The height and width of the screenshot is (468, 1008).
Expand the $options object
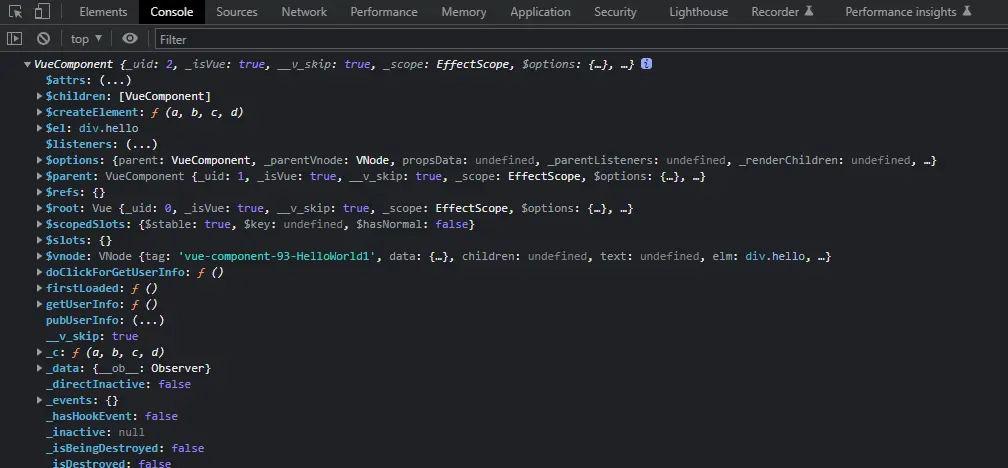(x=40, y=160)
